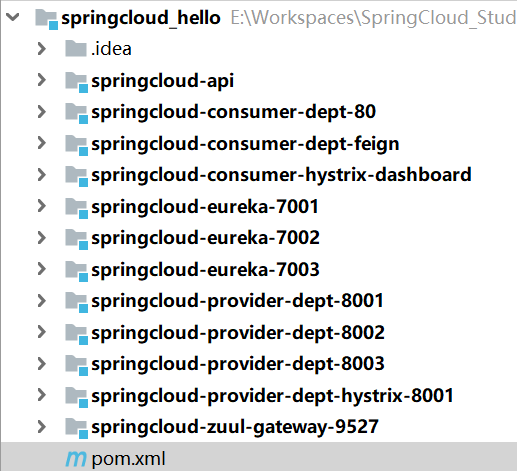Viewport: 517px width, 471px height.
Task: Click the springcloud-zuul-gateway-9527 module icon
Action: [x=77, y=428]
